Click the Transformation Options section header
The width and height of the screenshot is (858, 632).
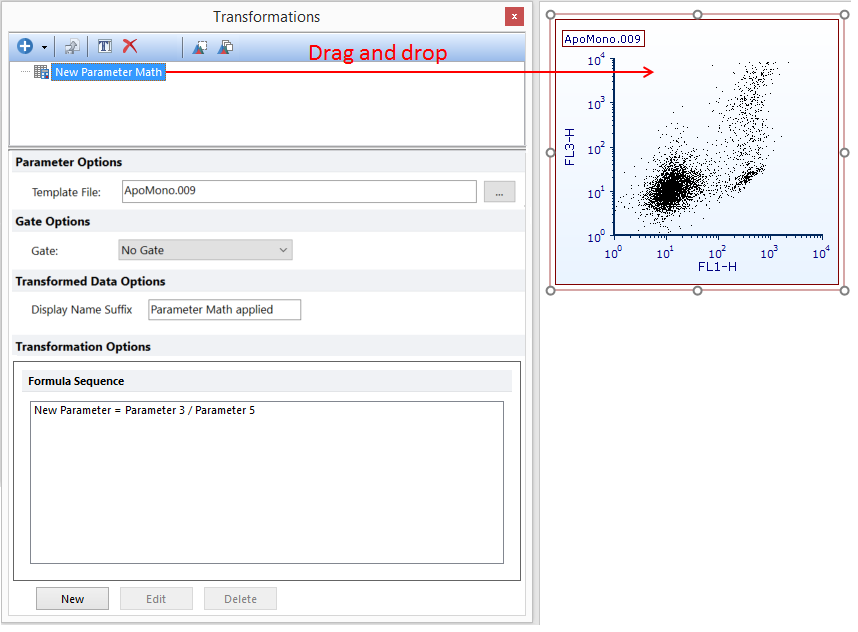[x=83, y=347]
